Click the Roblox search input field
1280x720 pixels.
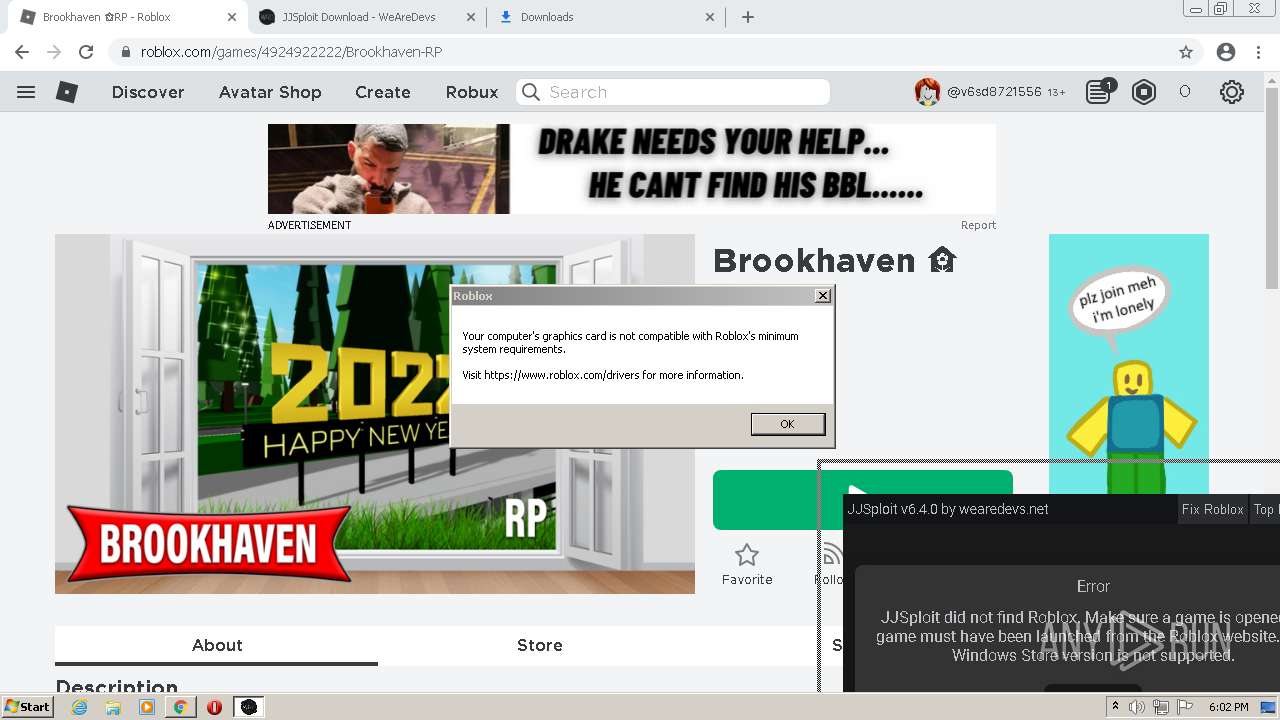672,92
